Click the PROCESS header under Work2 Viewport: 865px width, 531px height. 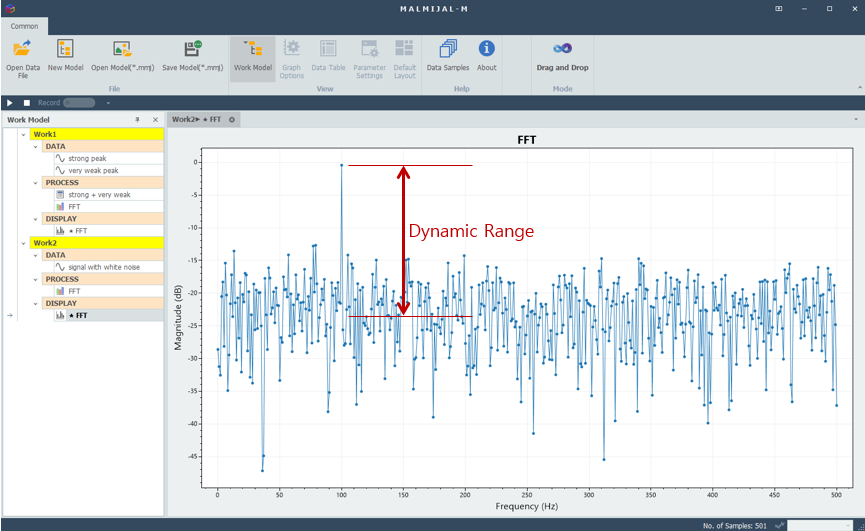point(103,279)
